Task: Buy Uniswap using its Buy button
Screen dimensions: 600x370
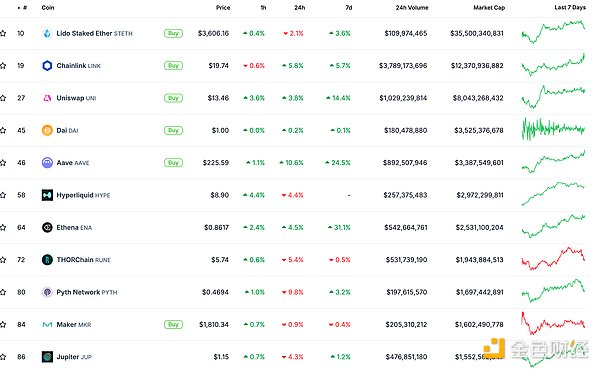Action: pyautogui.click(x=173, y=98)
